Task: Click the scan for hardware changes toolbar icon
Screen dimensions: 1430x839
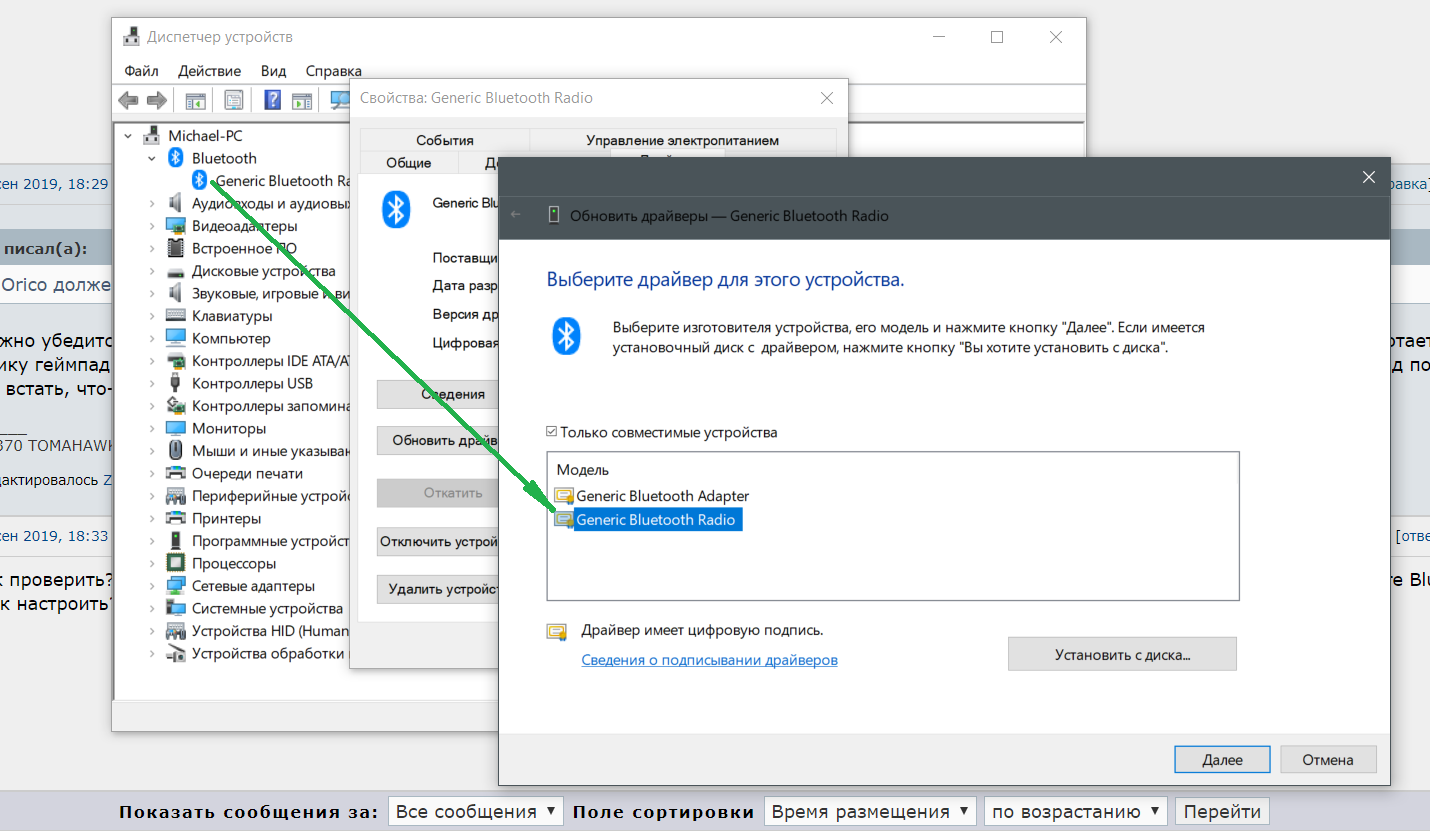Action: [340, 100]
